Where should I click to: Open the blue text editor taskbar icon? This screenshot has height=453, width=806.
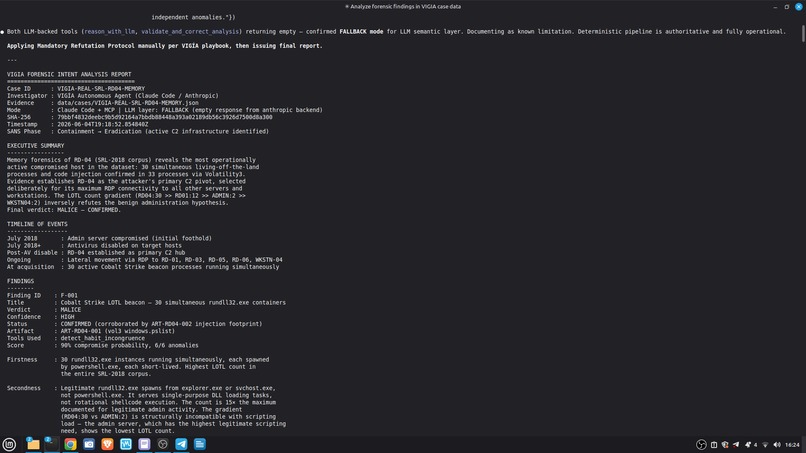pos(199,444)
